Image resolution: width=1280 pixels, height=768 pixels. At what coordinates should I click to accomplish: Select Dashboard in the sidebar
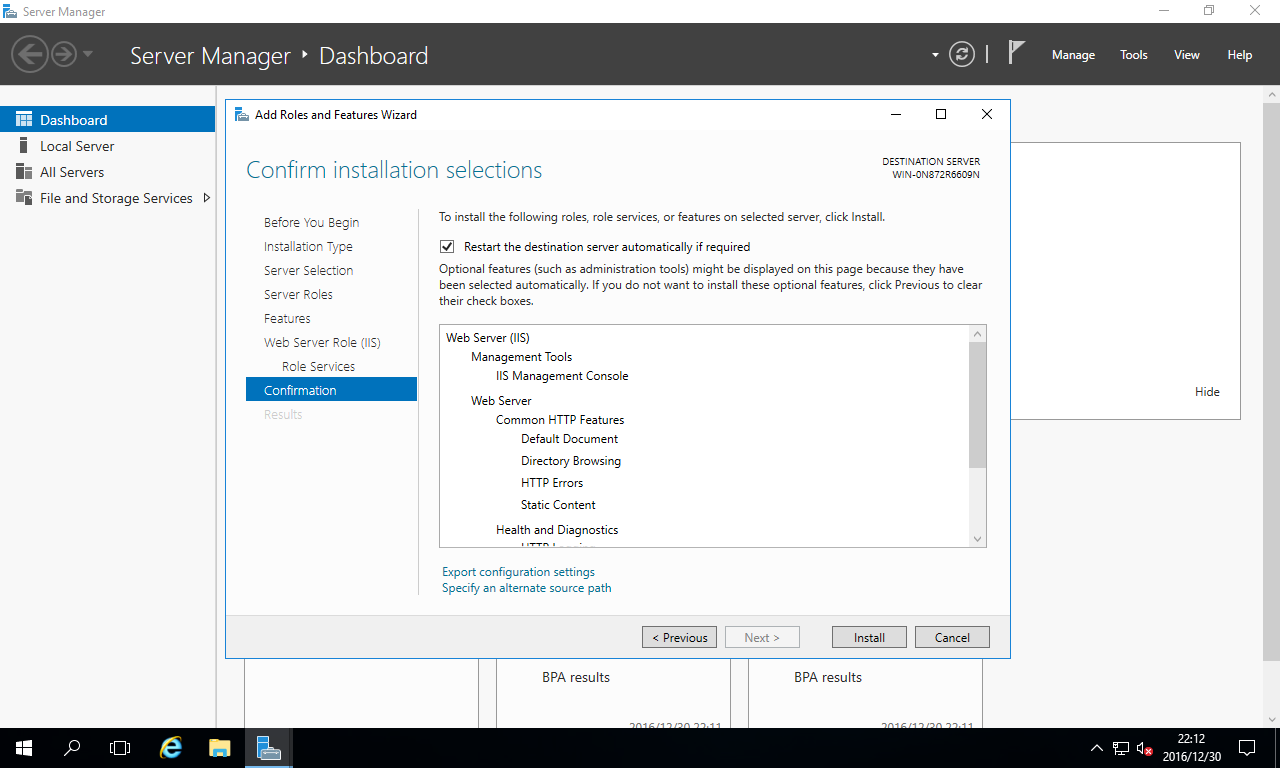(x=107, y=120)
